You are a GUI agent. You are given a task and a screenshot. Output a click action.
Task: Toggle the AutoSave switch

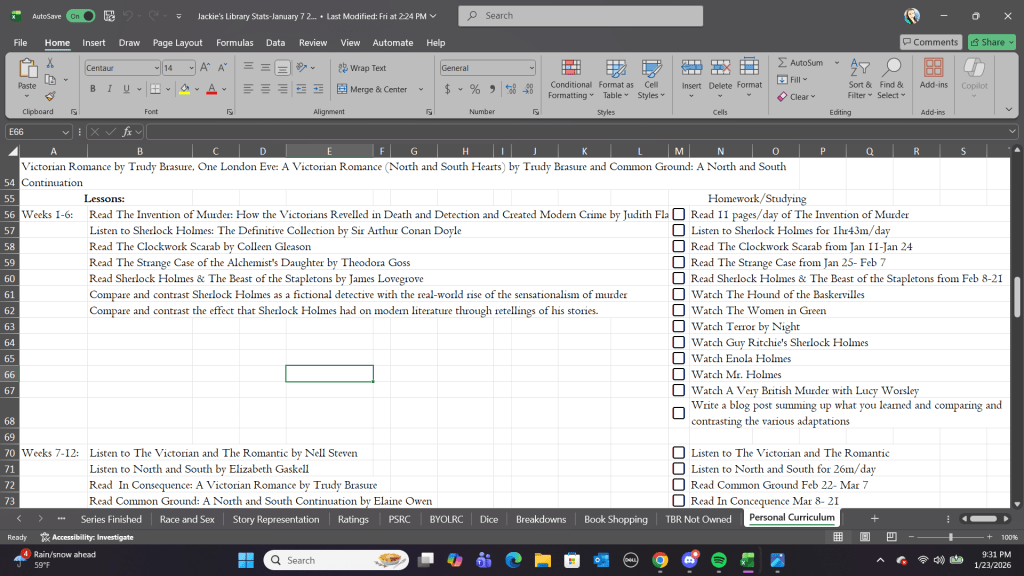80,16
